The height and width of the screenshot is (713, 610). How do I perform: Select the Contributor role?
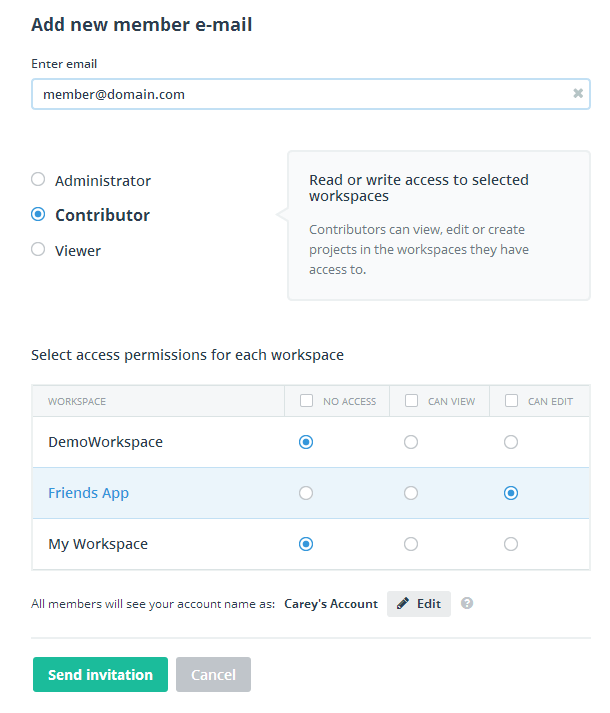[38, 214]
